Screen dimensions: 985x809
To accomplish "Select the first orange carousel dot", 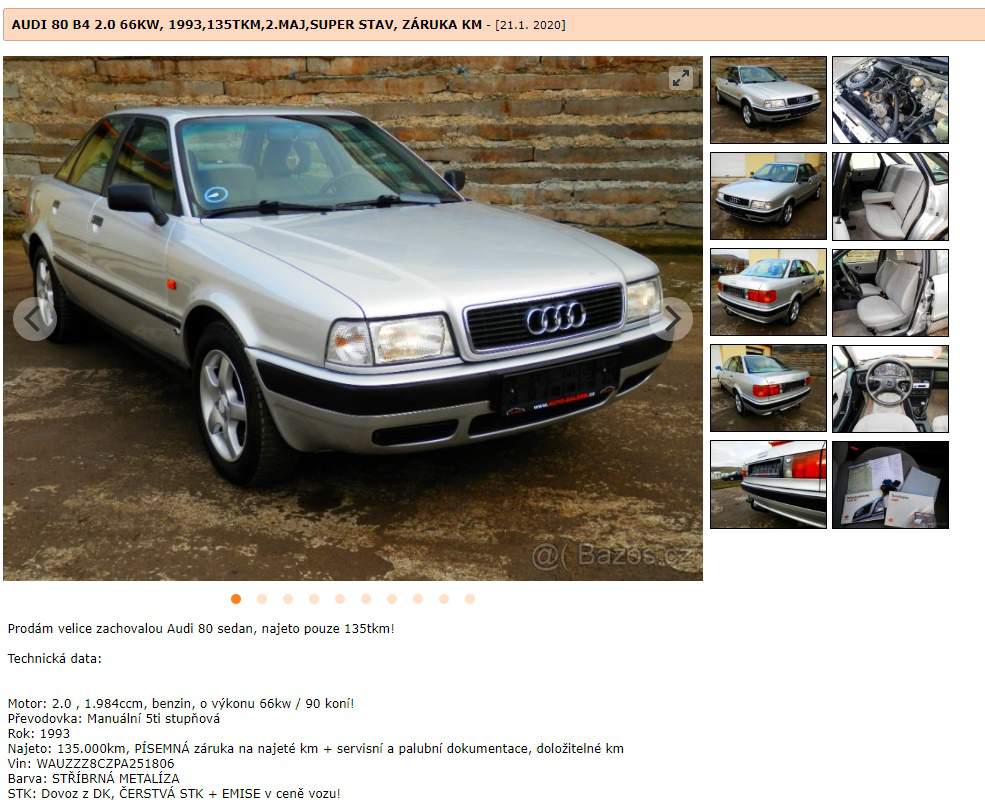I will tap(236, 599).
